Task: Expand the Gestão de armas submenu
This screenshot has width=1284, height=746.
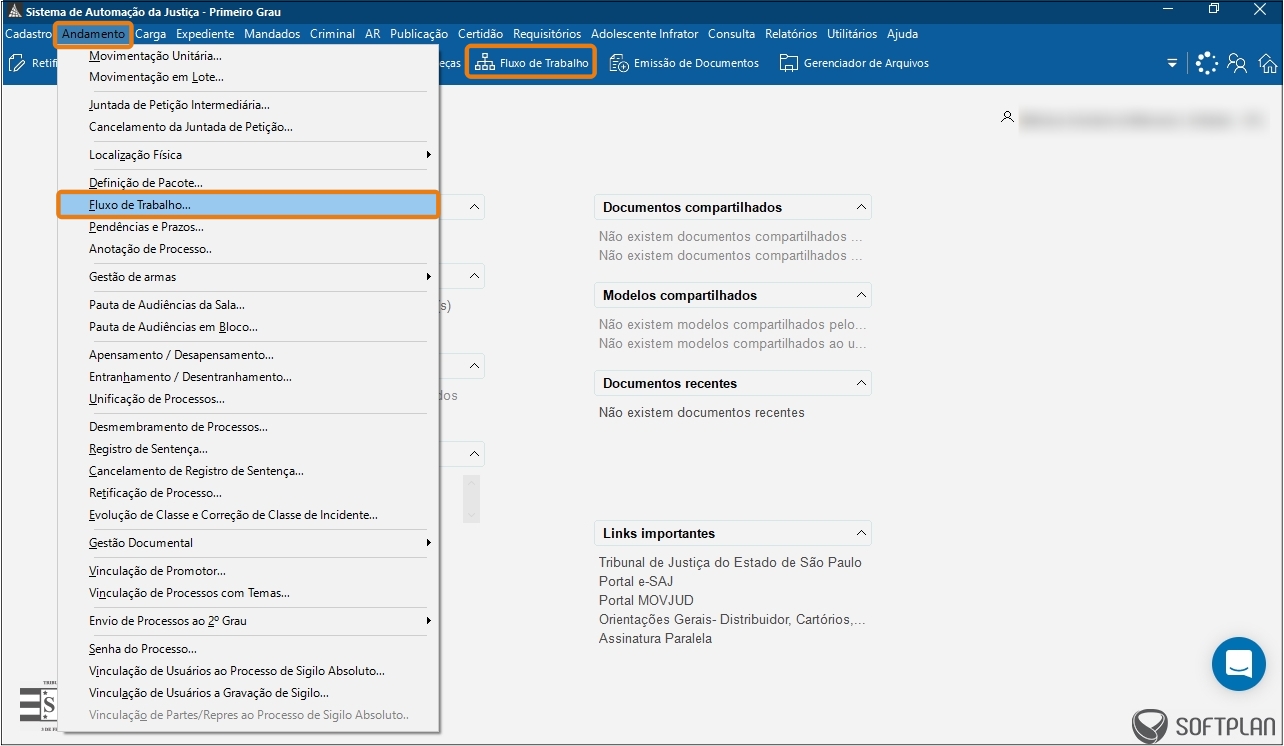Action: click(248, 277)
